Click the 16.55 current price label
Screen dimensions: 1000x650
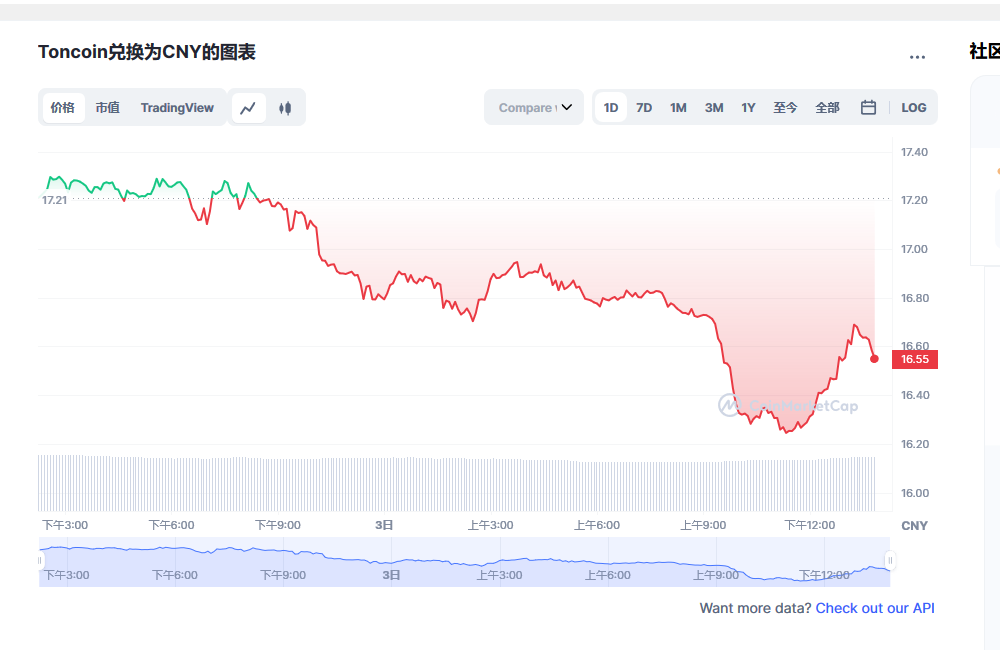pyautogui.click(x=915, y=359)
